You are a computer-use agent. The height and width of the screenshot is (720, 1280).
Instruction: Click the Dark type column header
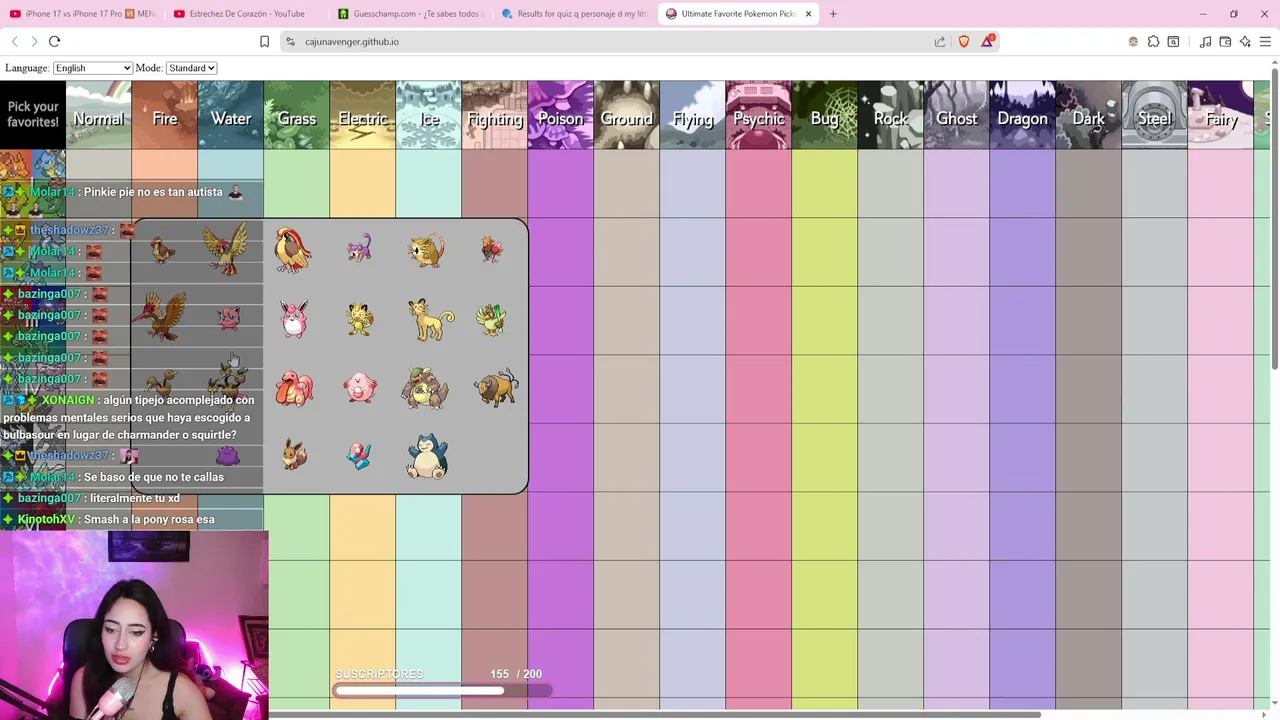pyautogui.click(x=1088, y=115)
